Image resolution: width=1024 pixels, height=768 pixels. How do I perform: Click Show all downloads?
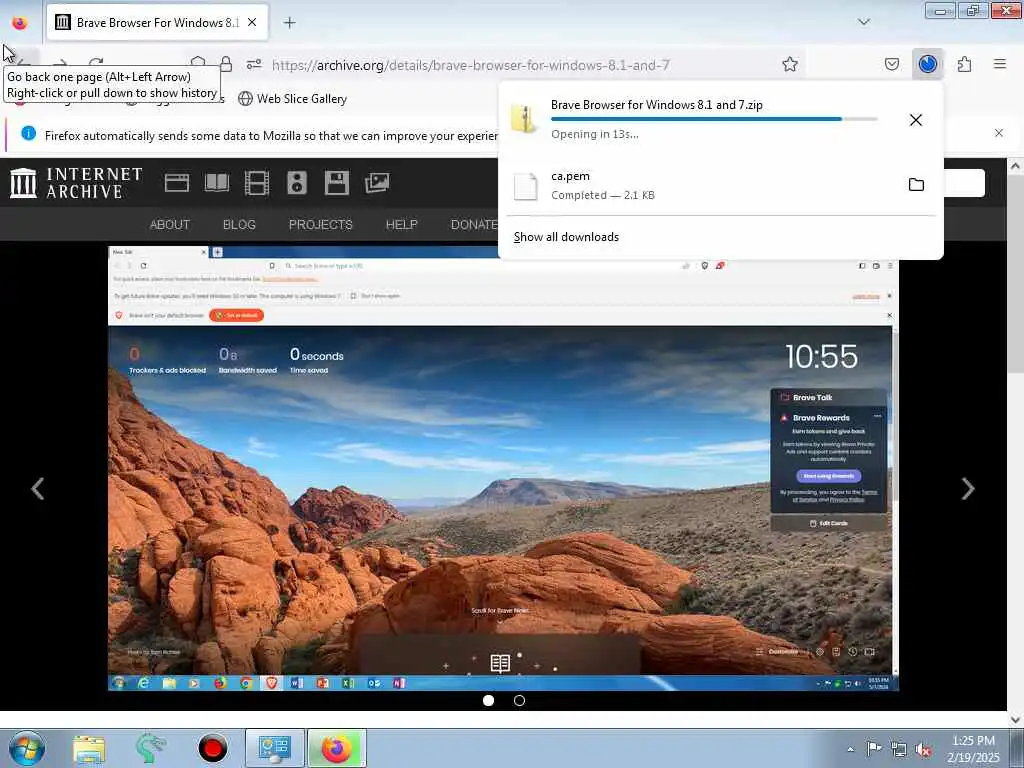tap(566, 237)
